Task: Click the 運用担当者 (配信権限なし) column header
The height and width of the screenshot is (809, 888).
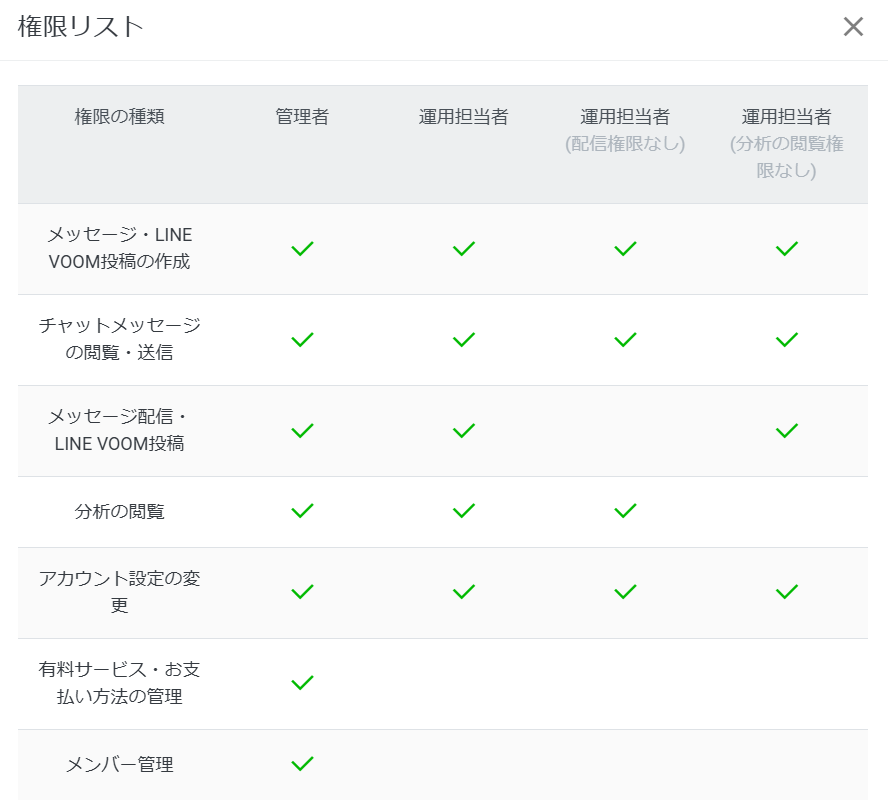Action: (625, 130)
